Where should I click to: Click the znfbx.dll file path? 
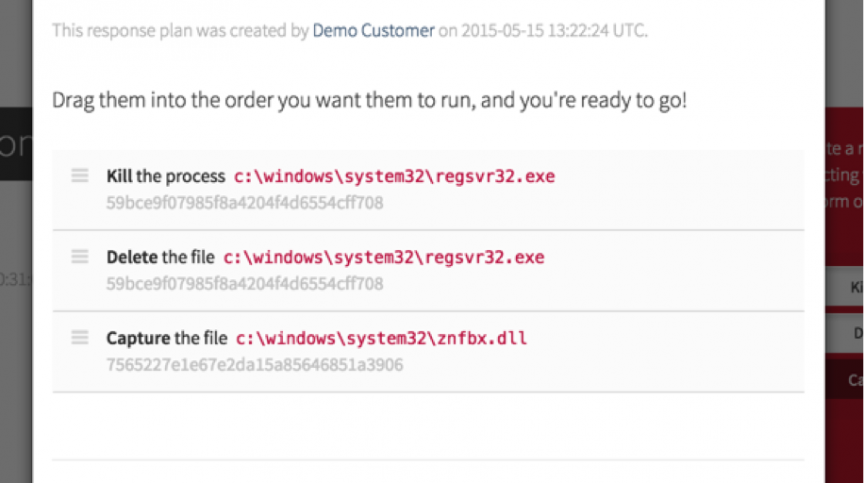tap(381, 338)
